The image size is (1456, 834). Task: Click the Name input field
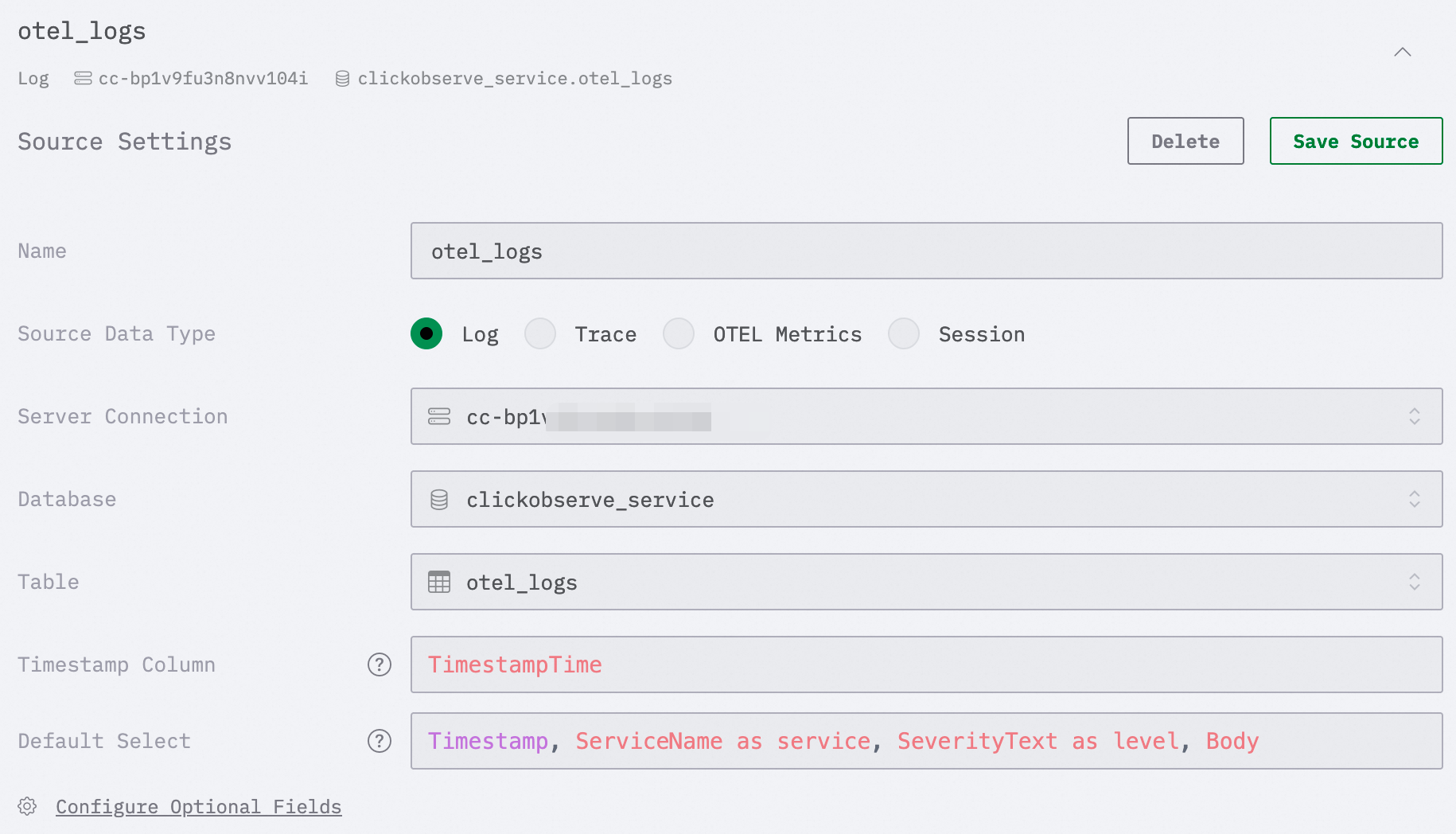926,251
